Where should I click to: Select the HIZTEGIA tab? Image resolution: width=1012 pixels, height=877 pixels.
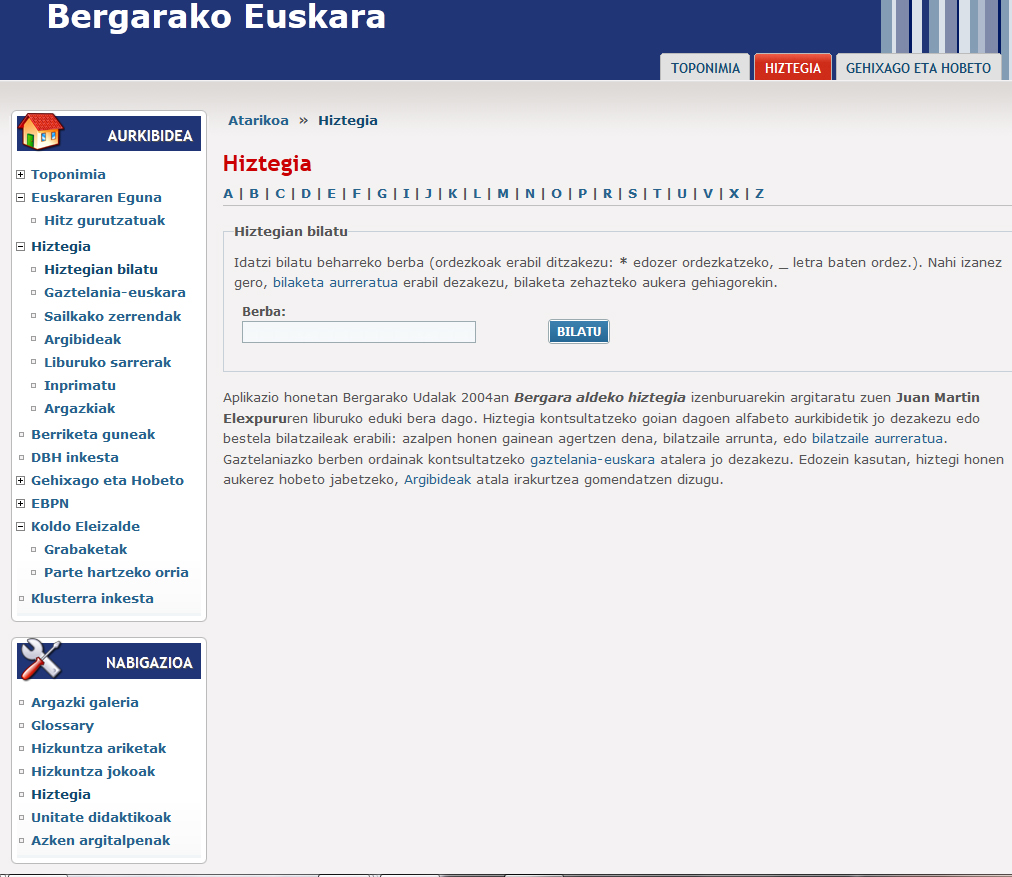[793, 68]
